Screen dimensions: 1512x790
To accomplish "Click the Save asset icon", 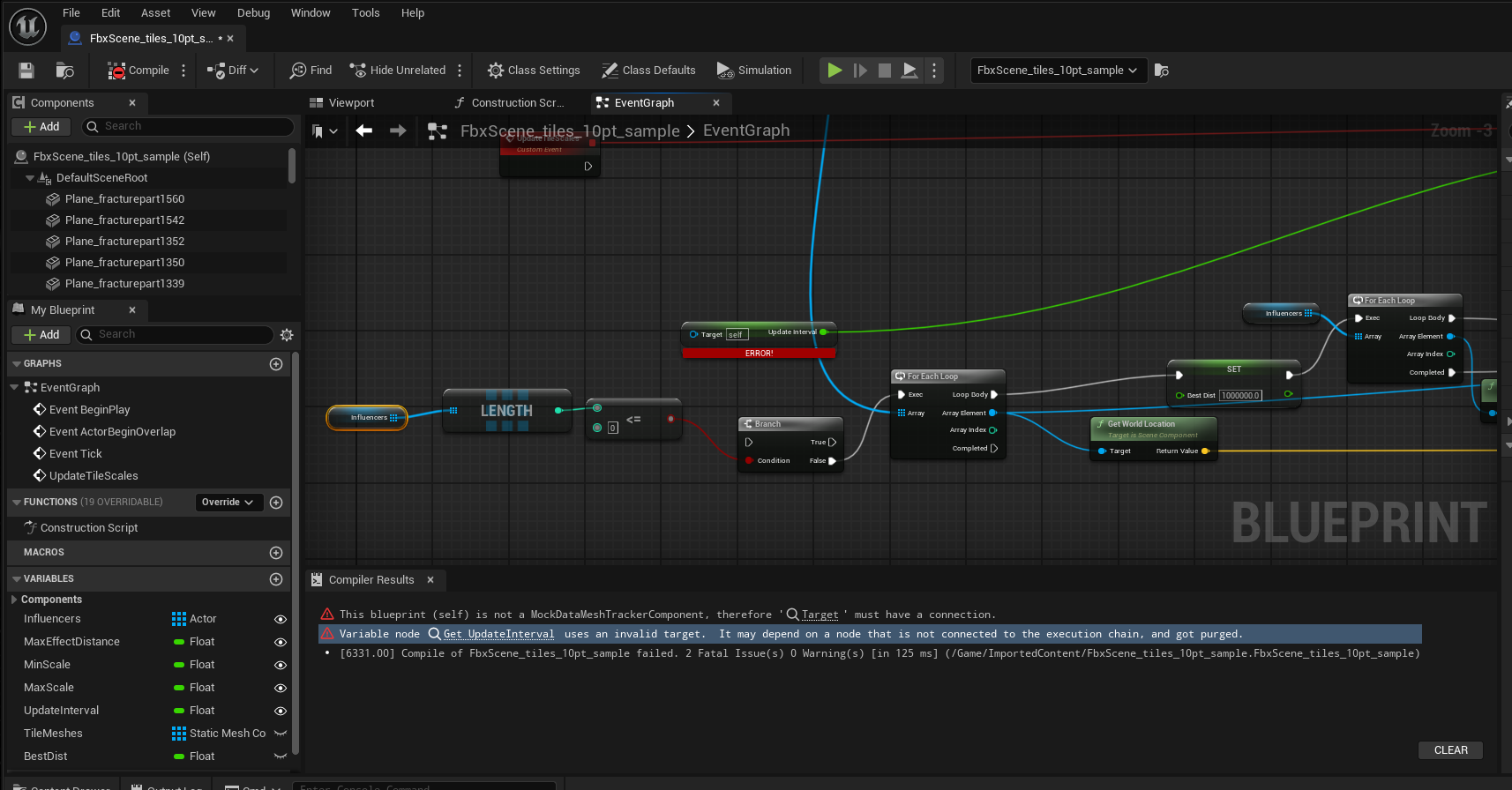I will 26,71.
